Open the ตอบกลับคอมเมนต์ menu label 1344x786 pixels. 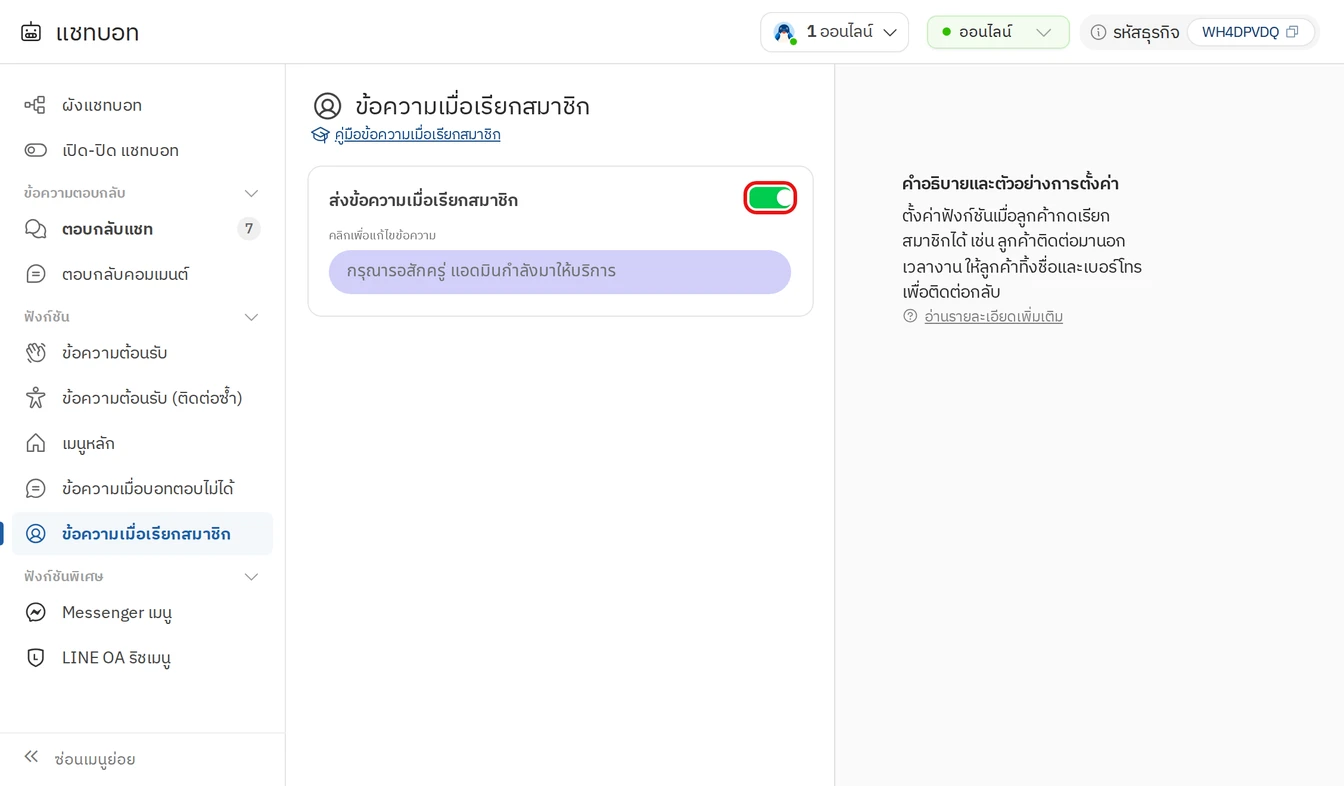(x=125, y=274)
